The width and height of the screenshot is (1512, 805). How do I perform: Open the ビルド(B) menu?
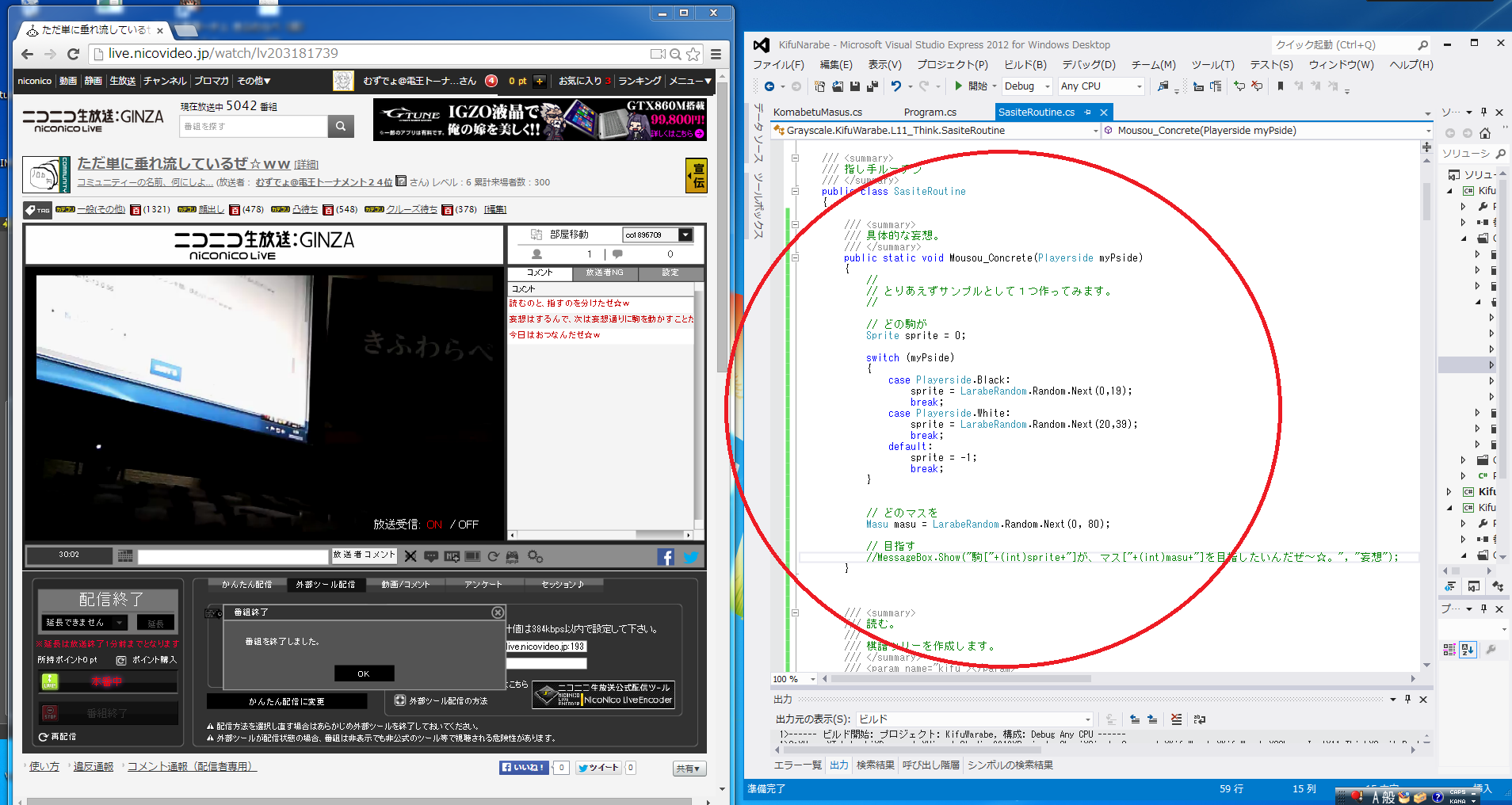(1025, 65)
